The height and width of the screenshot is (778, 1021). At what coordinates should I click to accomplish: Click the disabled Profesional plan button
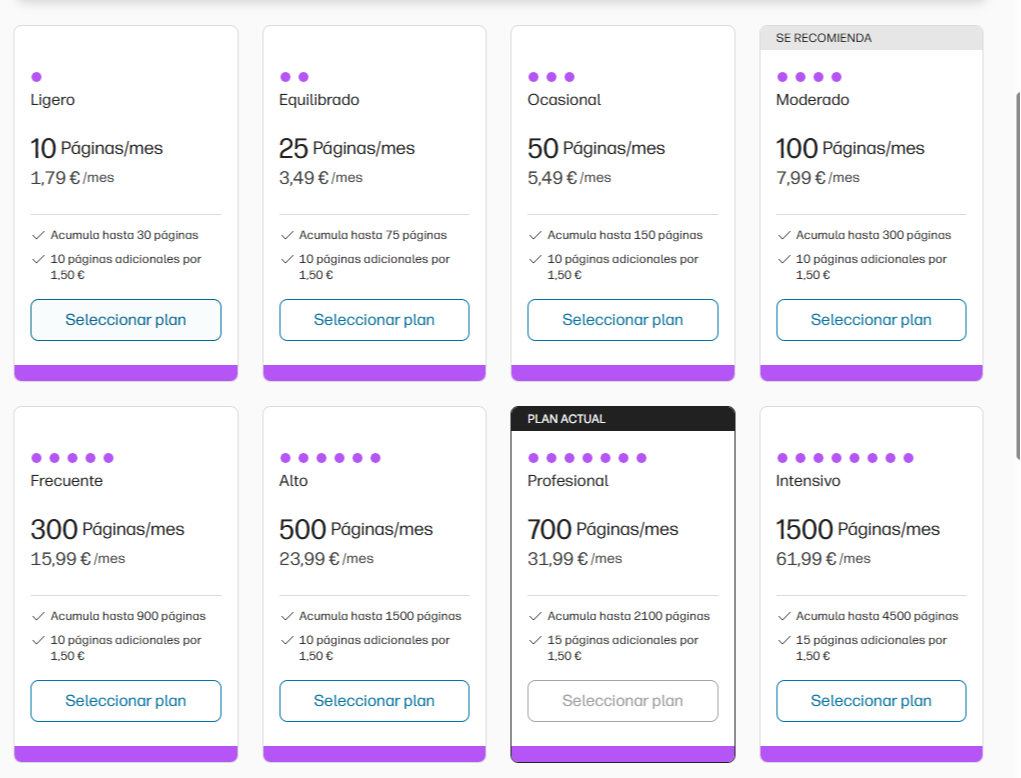click(x=622, y=701)
